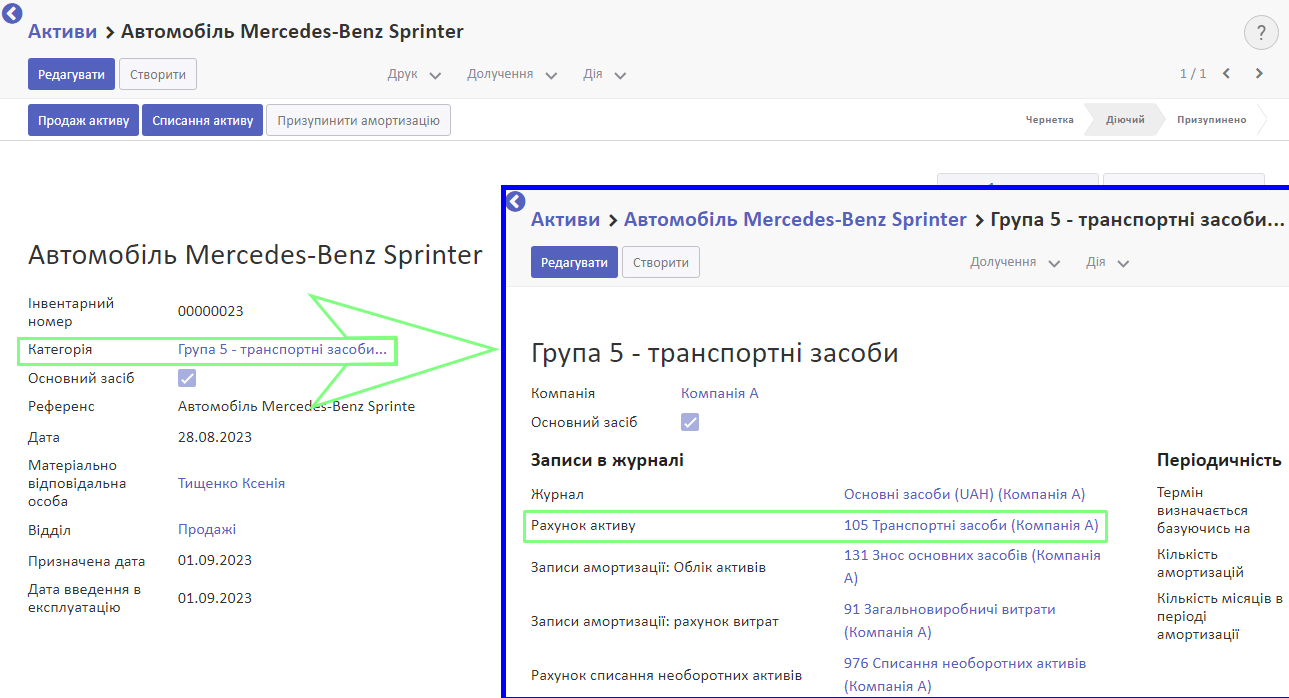Click Редагувати button in category window
The width and height of the screenshot is (1289, 698).
(x=575, y=263)
